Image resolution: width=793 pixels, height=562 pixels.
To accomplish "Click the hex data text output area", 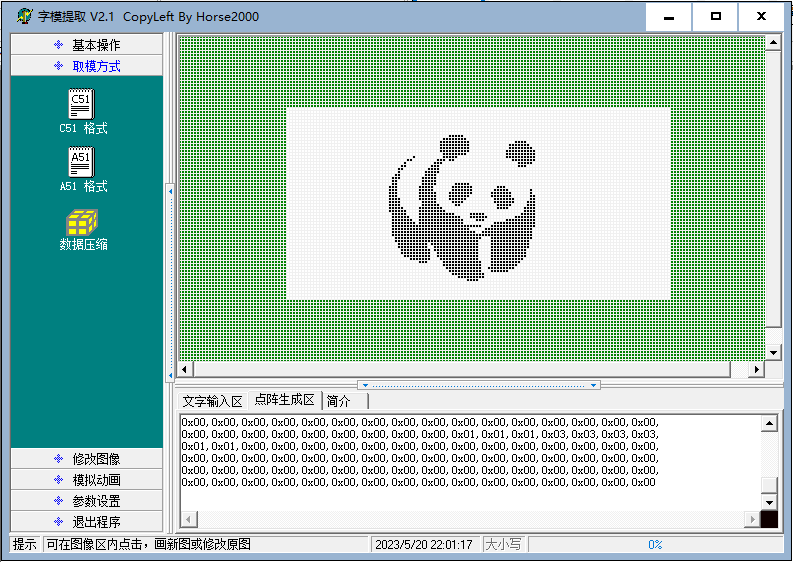I will [x=470, y=463].
